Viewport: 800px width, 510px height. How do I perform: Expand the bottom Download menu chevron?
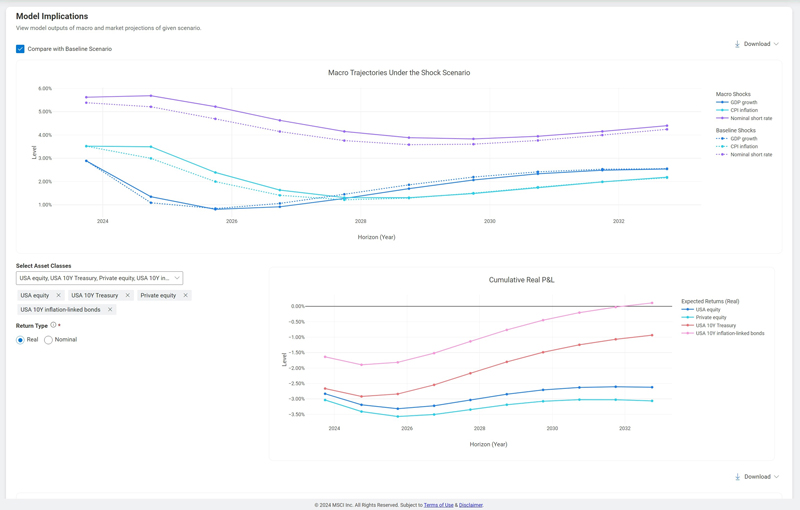click(776, 477)
